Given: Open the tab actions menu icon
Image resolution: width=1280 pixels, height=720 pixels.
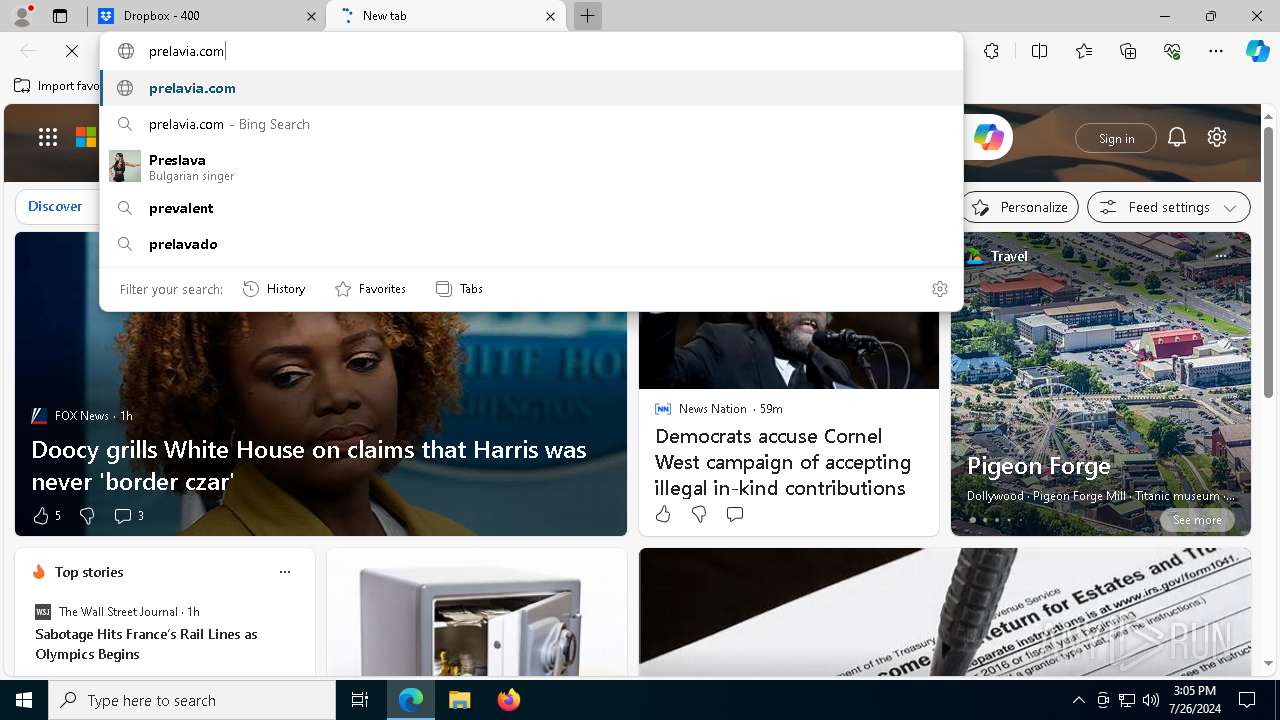Looking at the screenshot, I should pos(60,16).
